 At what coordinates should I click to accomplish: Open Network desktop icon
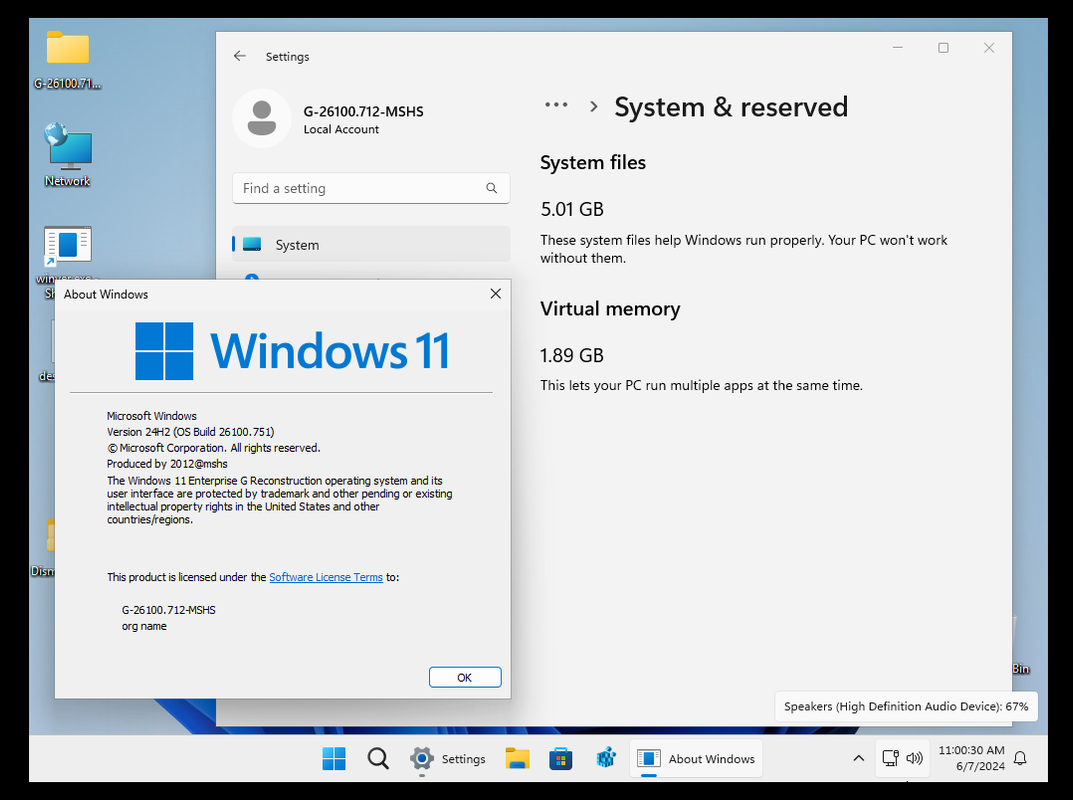67,155
